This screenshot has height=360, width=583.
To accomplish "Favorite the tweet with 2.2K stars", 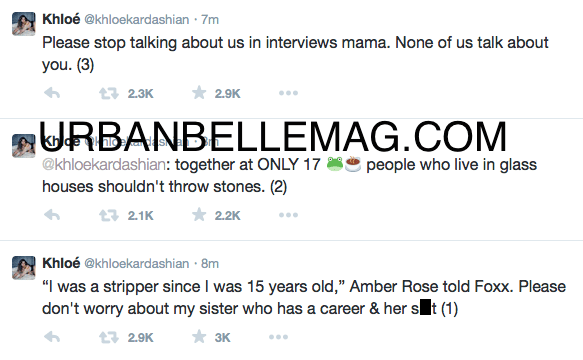I will 199,215.
